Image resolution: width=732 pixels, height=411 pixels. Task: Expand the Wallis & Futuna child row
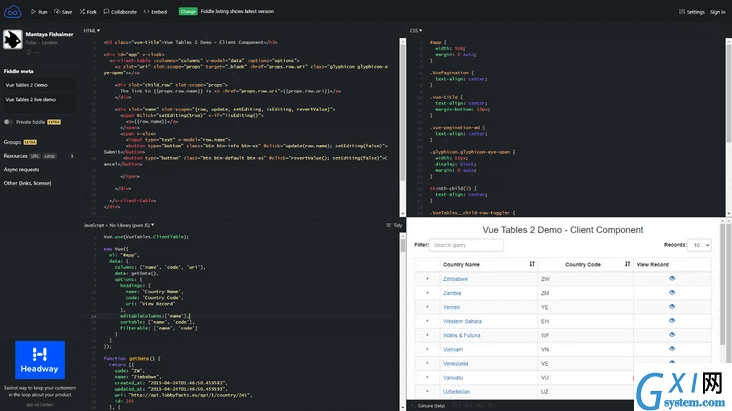[x=427, y=335]
